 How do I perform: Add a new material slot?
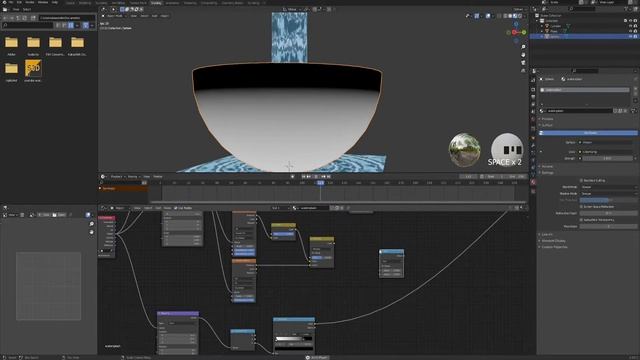point(635,89)
